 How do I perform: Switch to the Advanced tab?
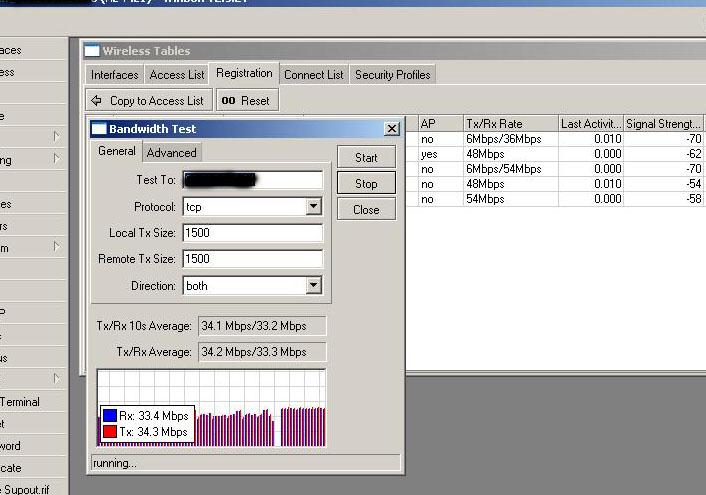[x=171, y=152]
